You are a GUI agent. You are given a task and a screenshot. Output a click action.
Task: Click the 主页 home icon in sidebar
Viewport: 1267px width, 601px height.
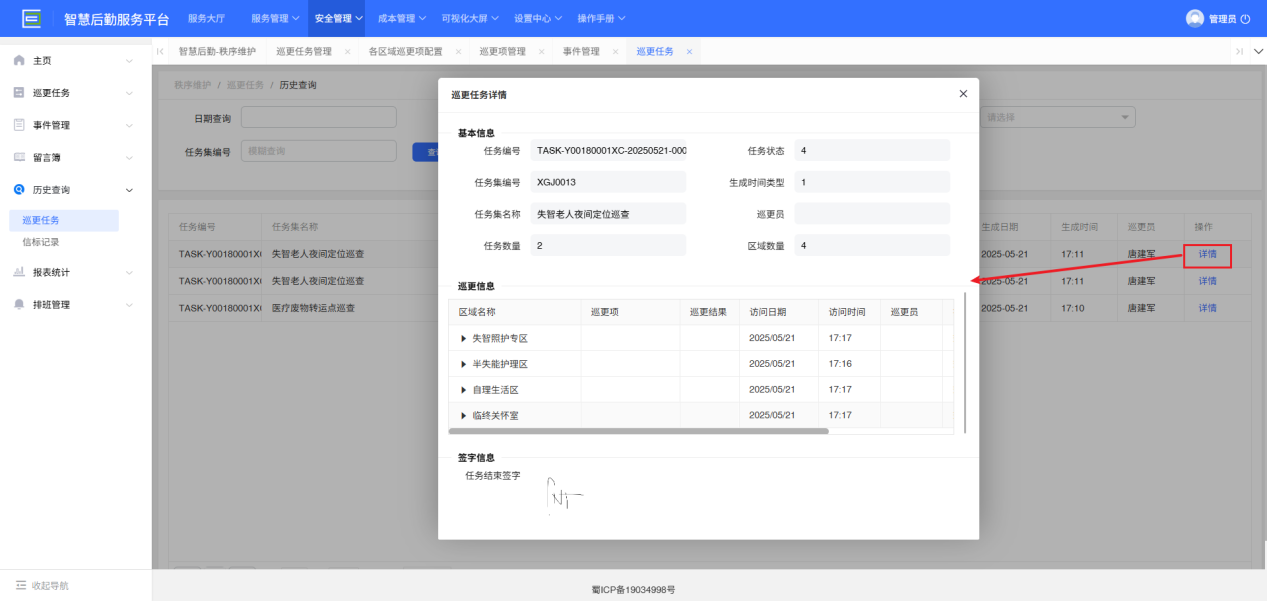point(19,61)
